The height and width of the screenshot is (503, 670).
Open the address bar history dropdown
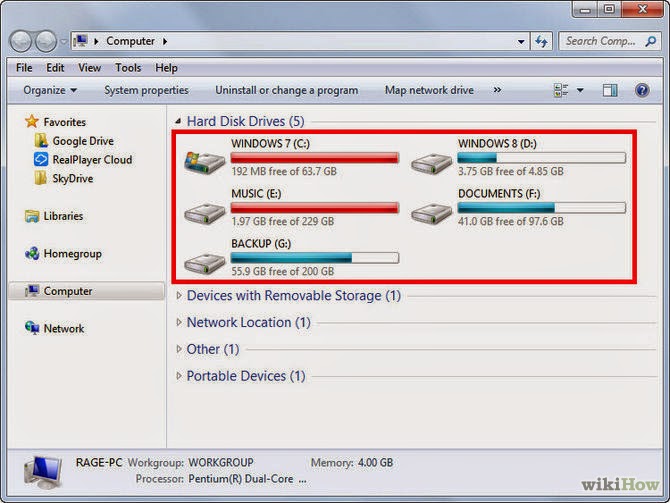[521, 42]
